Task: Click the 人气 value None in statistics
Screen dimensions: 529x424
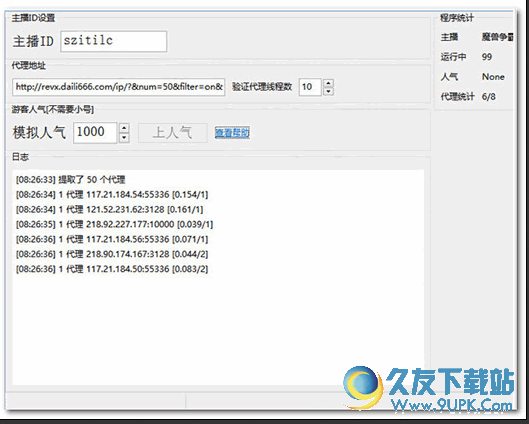Action: click(493, 77)
